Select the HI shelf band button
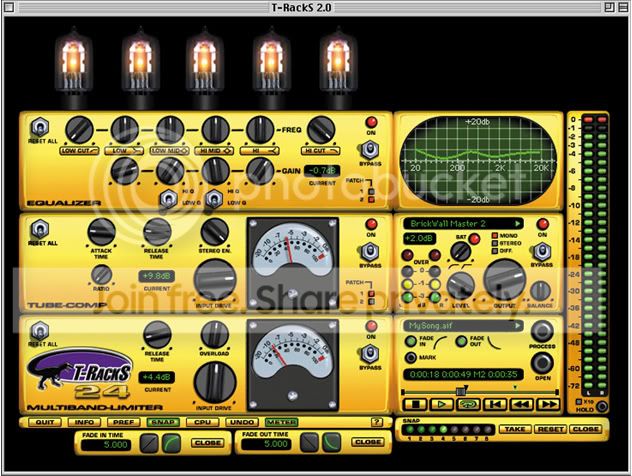Screen dimensions: 632x476 [x=260, y=151]
